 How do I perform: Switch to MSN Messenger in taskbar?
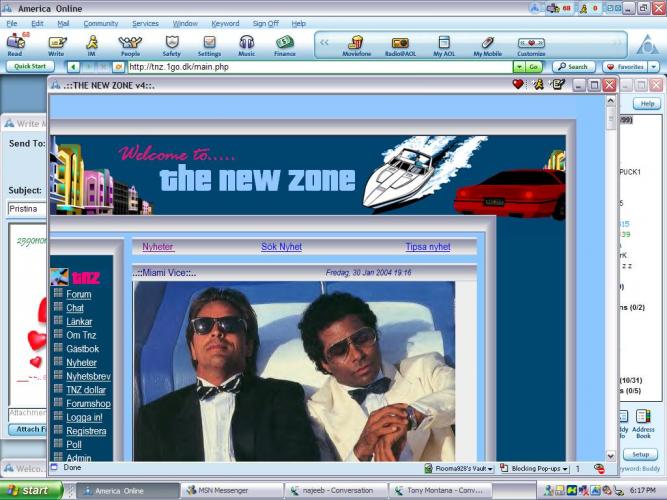click(231, 491)
